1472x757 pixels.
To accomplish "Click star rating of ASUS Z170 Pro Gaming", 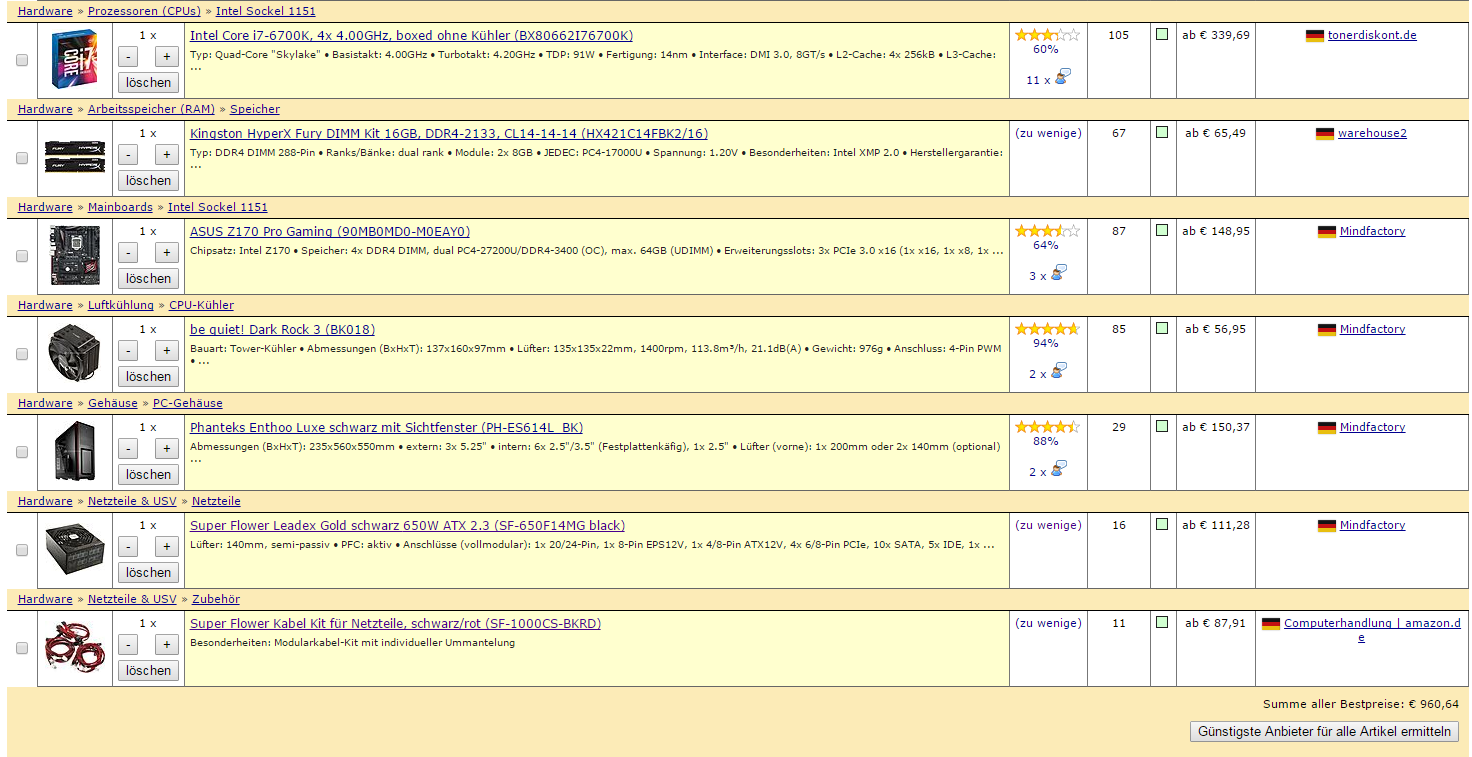I will pos(1047,231).
